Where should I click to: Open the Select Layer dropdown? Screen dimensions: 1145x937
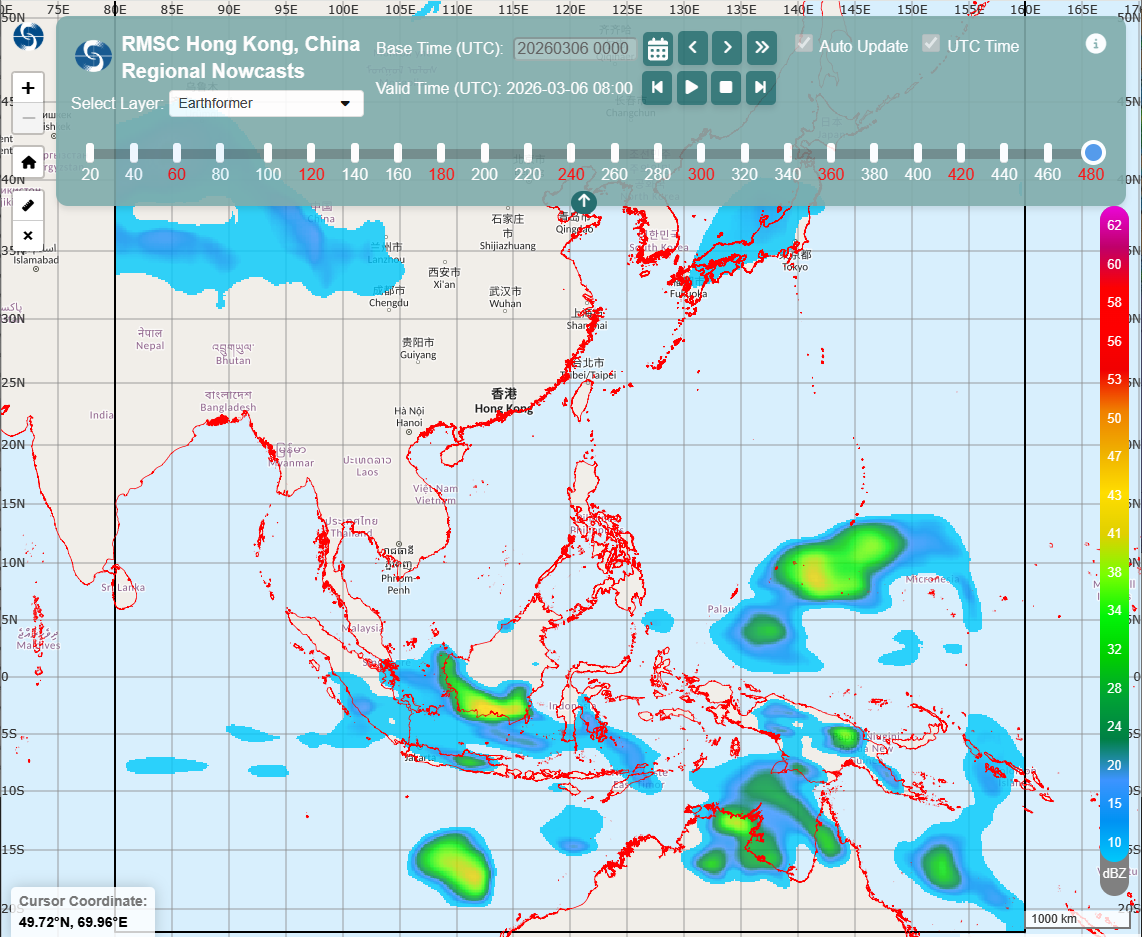coord(266,103)
